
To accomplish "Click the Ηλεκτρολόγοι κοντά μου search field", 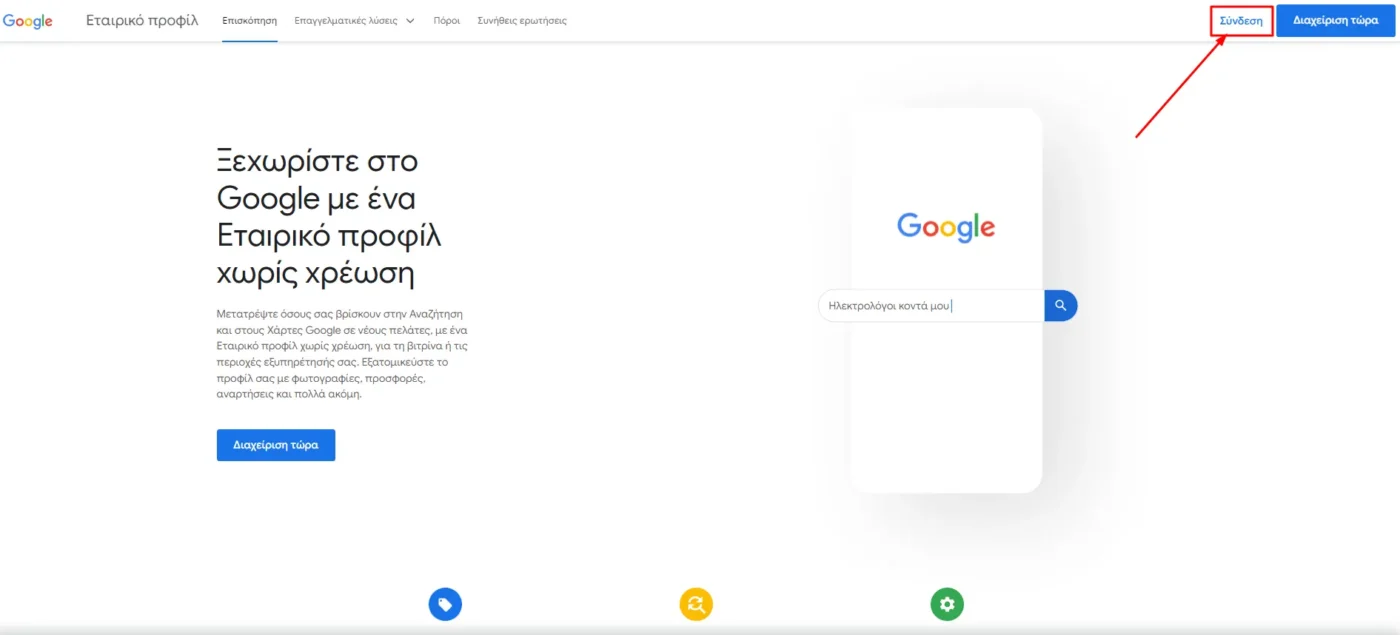I will [931, 306].
